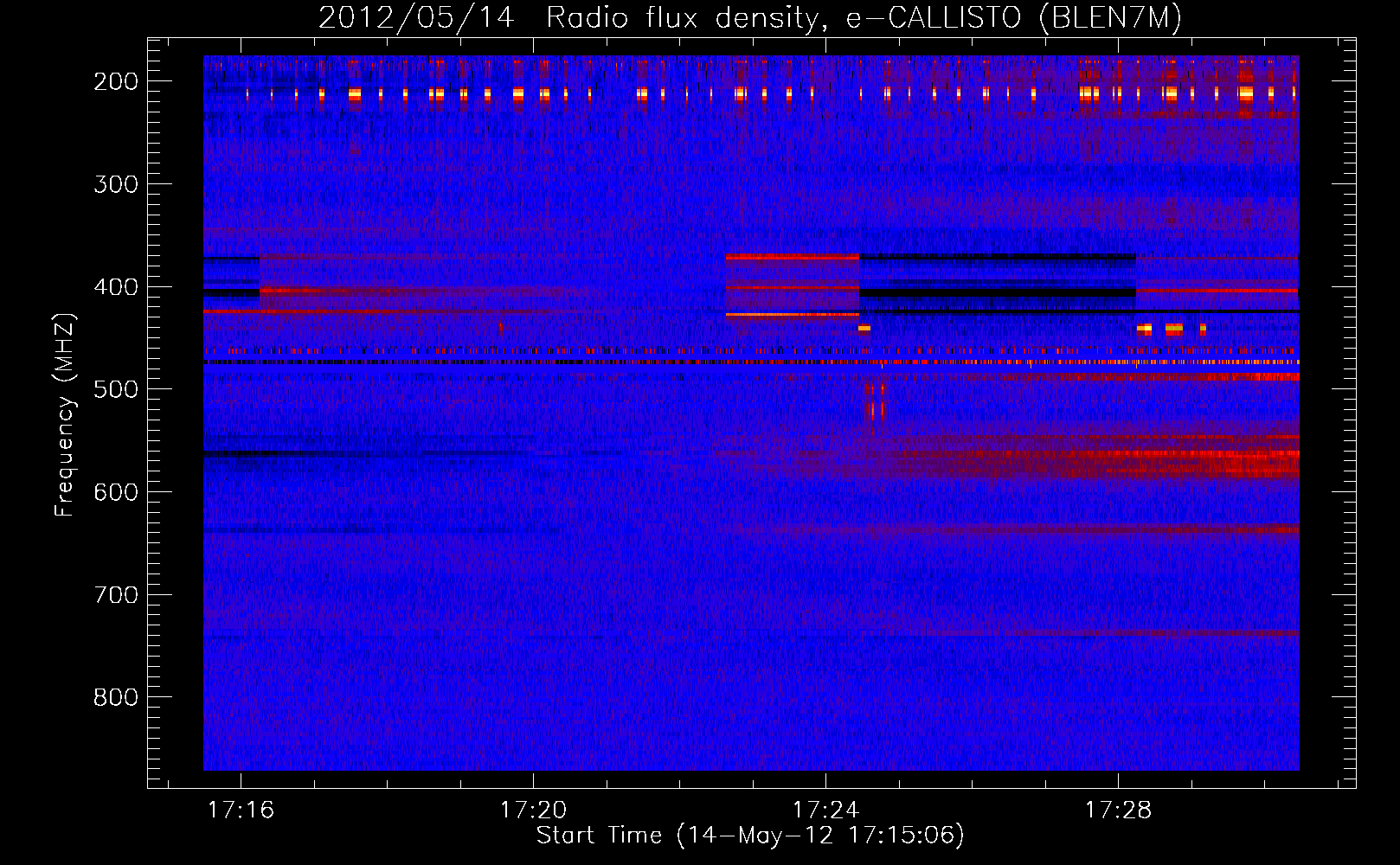Click the 'Start Time (14-May-12 17:15:06)' label
1400x865 pixels.
point(750,836)
